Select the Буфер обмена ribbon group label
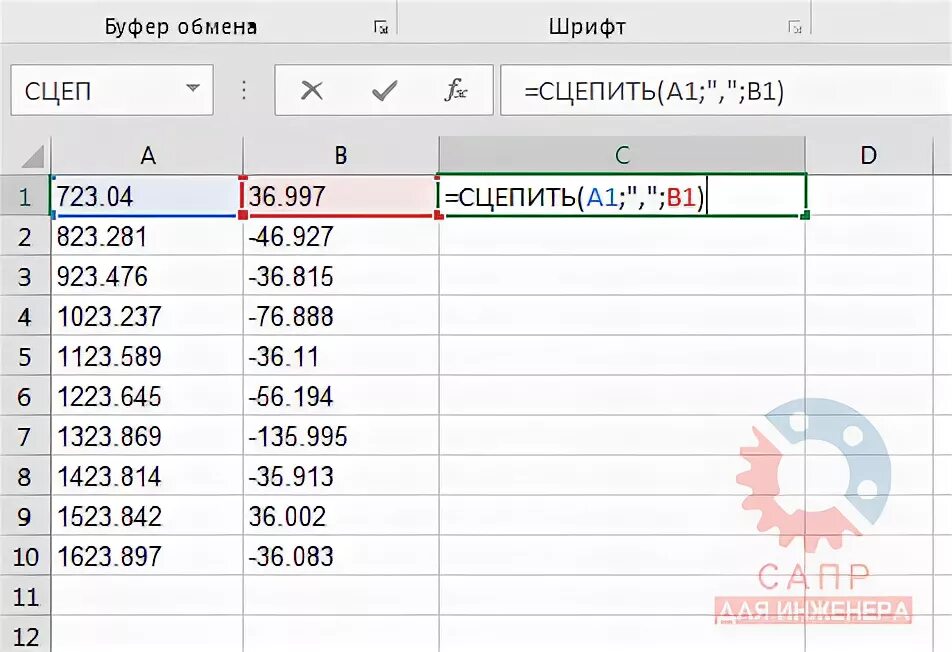 pos(180,26)
